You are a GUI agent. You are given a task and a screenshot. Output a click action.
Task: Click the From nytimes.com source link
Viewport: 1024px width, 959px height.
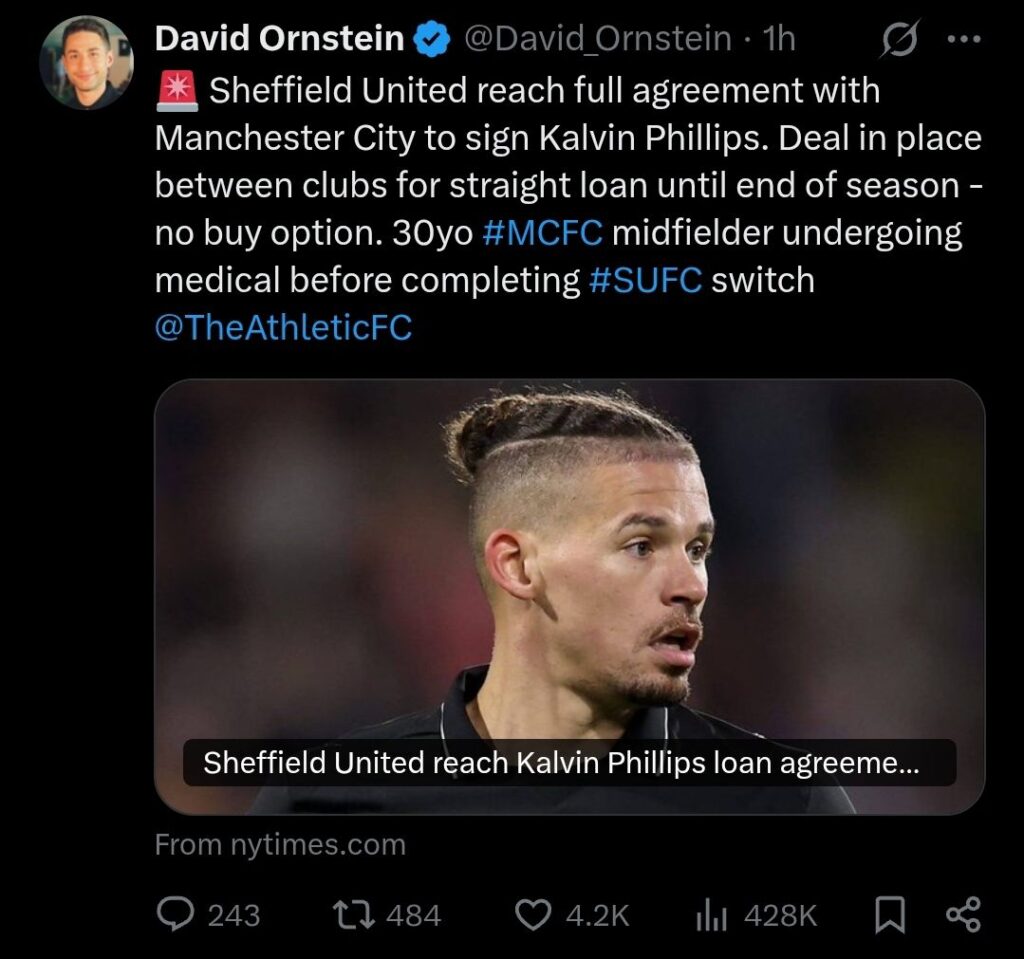click(x=280, y=845)
